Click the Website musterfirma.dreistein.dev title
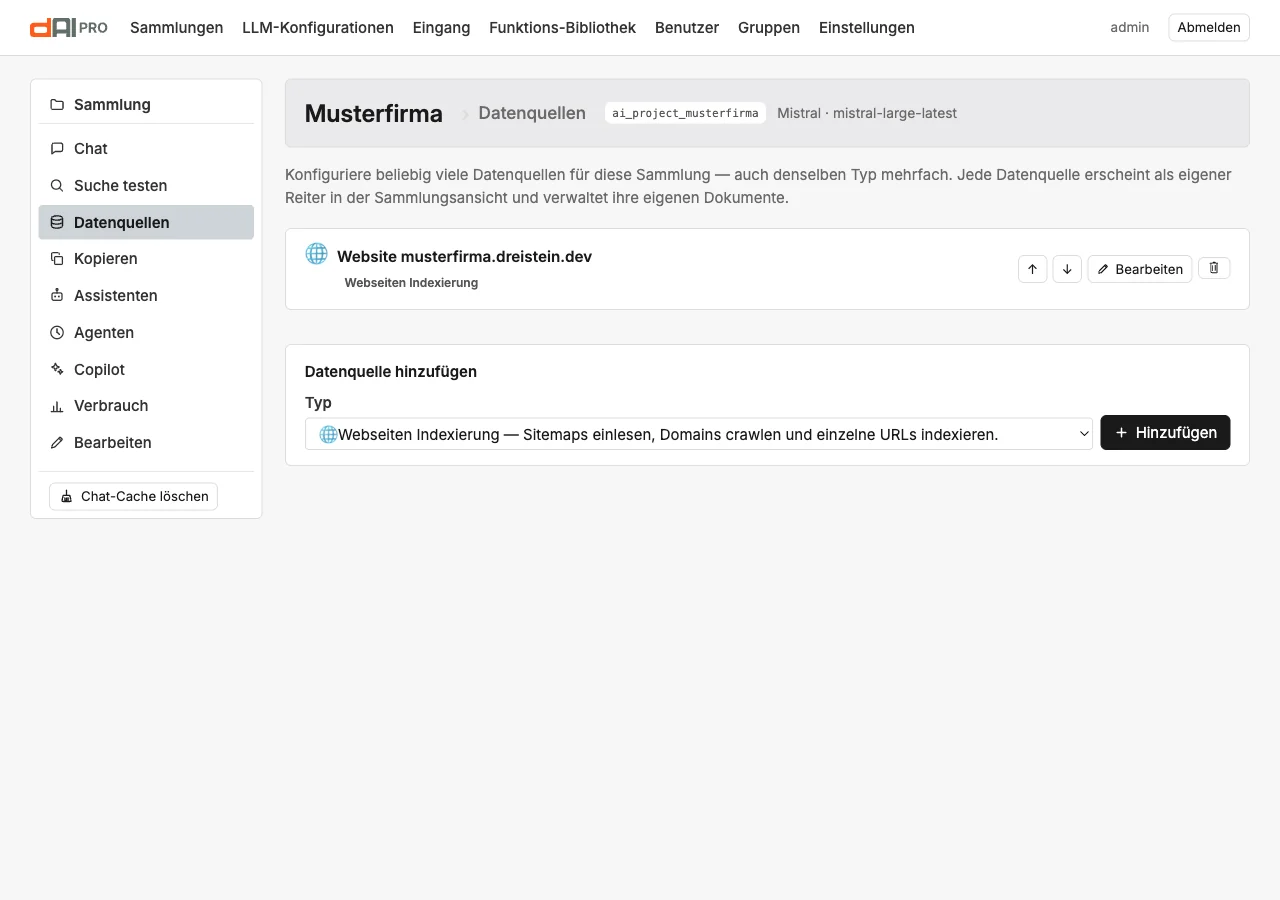Screen dimensions: 1280x900 click(465, 257)
